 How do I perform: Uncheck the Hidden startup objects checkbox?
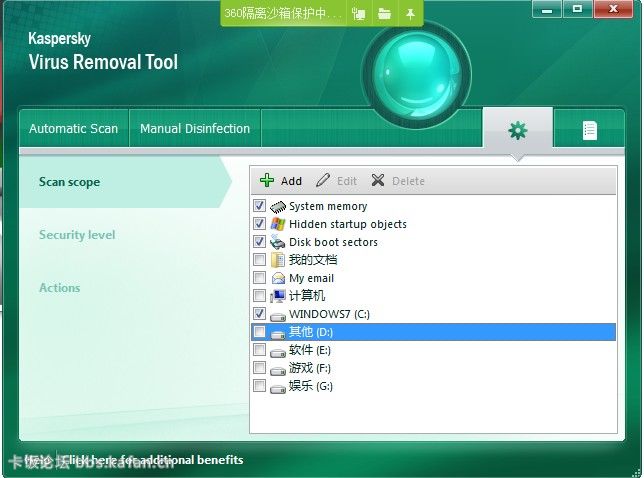[x=259, y=223]
